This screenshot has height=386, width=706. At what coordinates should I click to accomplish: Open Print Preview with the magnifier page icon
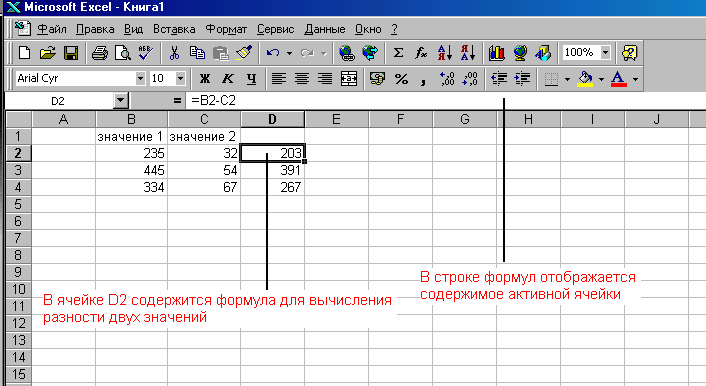122,53
